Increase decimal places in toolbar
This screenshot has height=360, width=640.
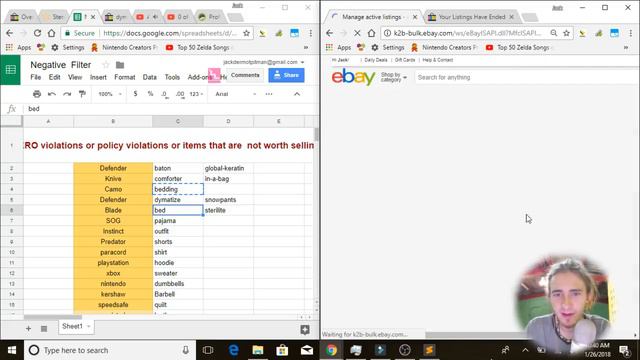click(x=180, y=94)
